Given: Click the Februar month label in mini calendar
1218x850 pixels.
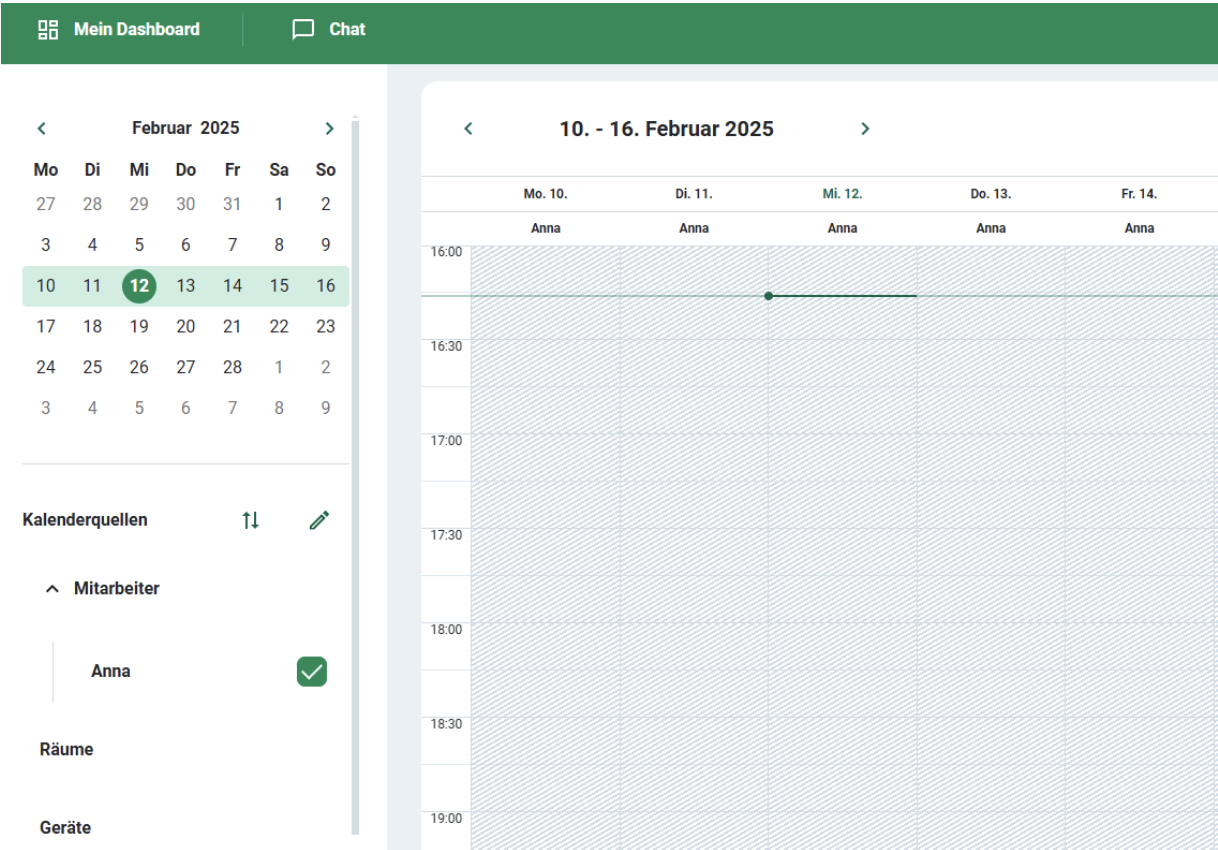Looking at the screenshot, I should (x=161, y=128).
